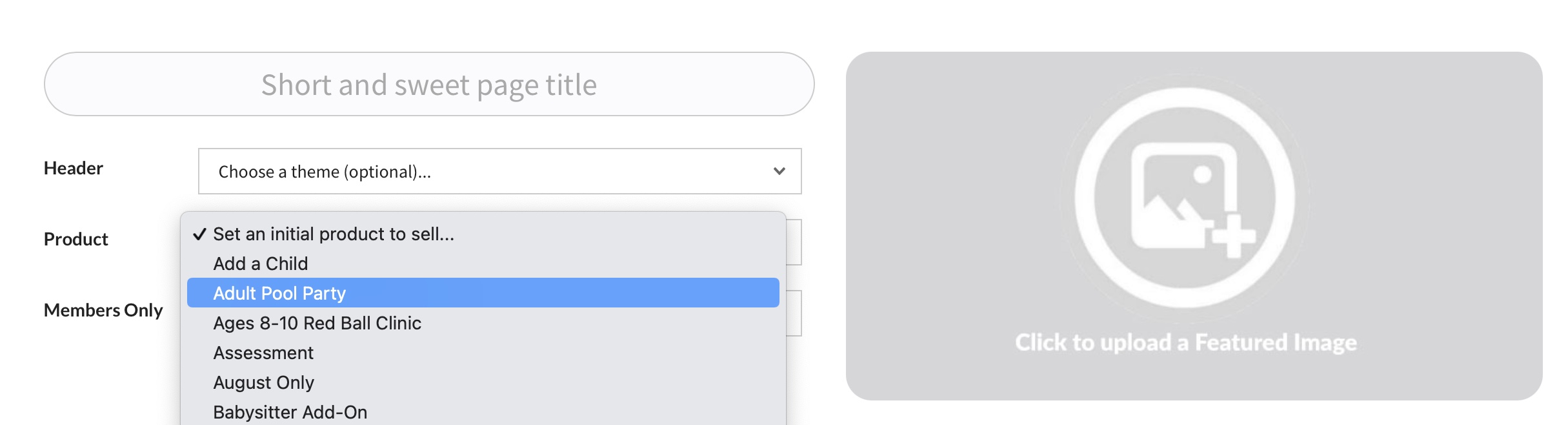
Task: Click the featured image upload icon
Action: click(1184, 197)
